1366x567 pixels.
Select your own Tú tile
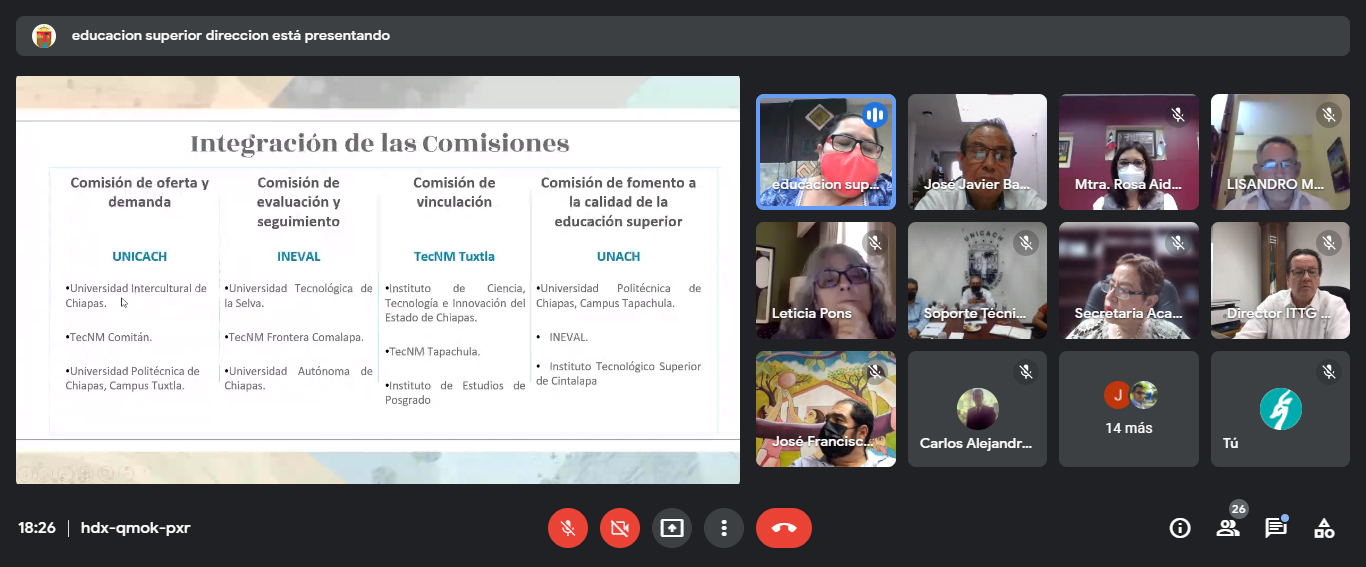pyautogui.click(x=1280, y=409)
